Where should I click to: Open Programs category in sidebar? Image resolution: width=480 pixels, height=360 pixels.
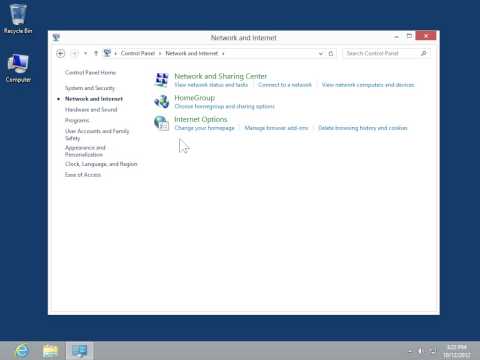pyautogui.click(x=77, y=120)
